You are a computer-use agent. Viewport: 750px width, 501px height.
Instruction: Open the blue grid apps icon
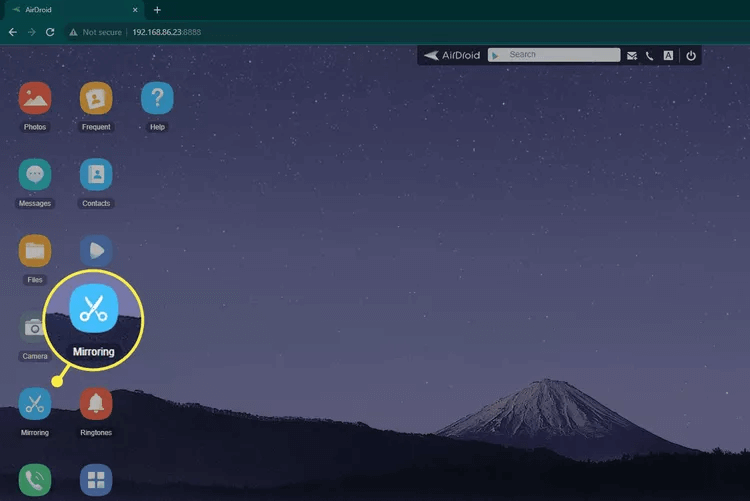click(96, 480)
